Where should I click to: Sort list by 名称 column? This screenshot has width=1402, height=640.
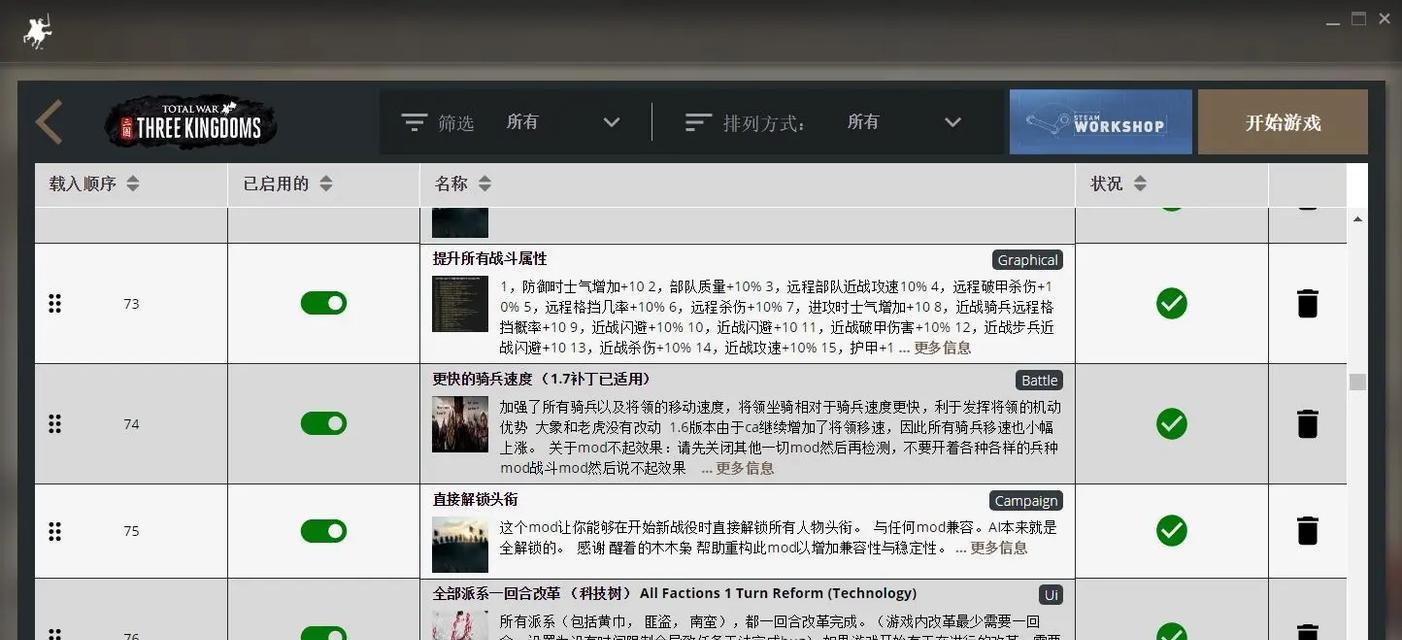point(463,184)
